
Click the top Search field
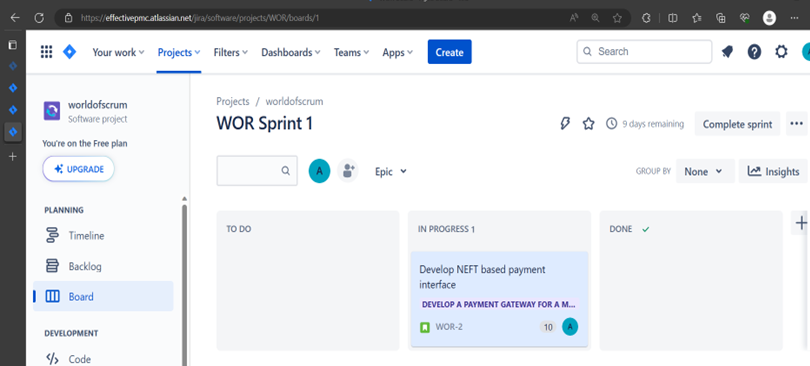pyautogui.click(x=644, y=52)
